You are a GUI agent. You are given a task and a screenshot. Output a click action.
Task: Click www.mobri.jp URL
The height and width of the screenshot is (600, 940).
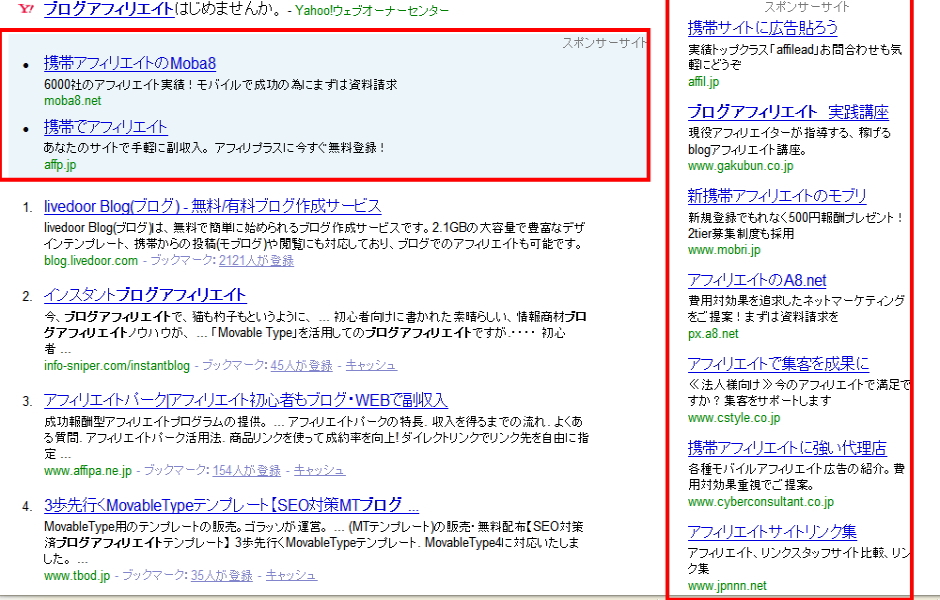click(724, 250)
